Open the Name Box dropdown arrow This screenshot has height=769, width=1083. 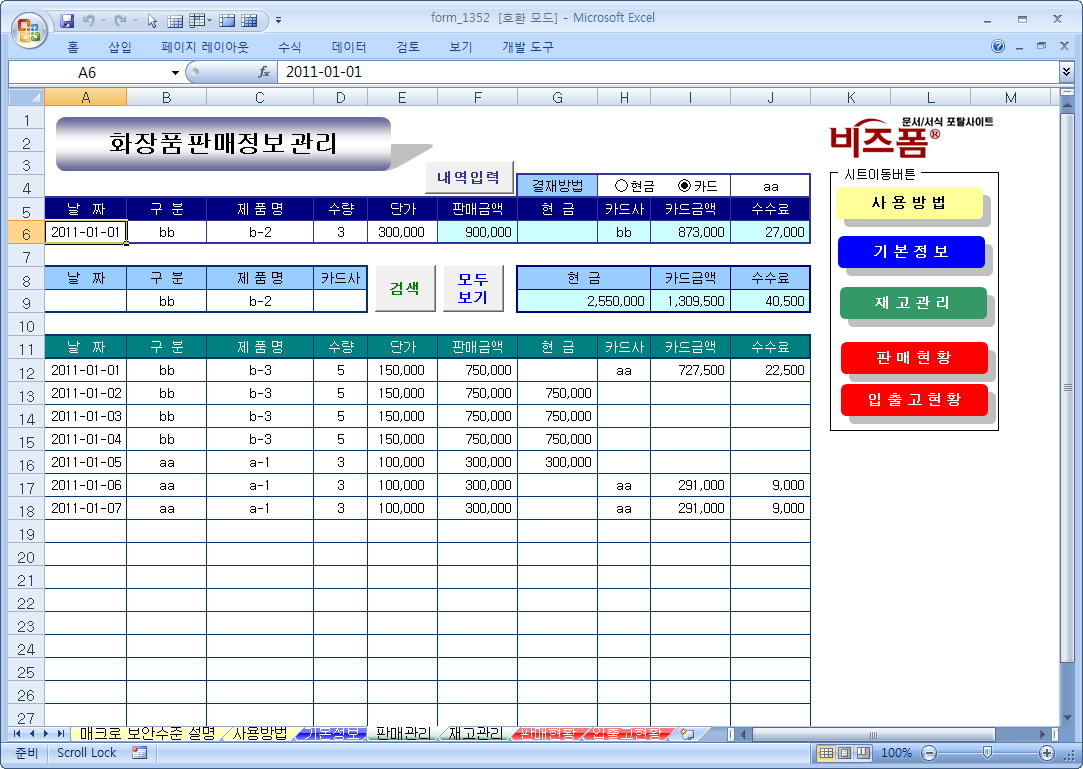click(x=175, y=72)
